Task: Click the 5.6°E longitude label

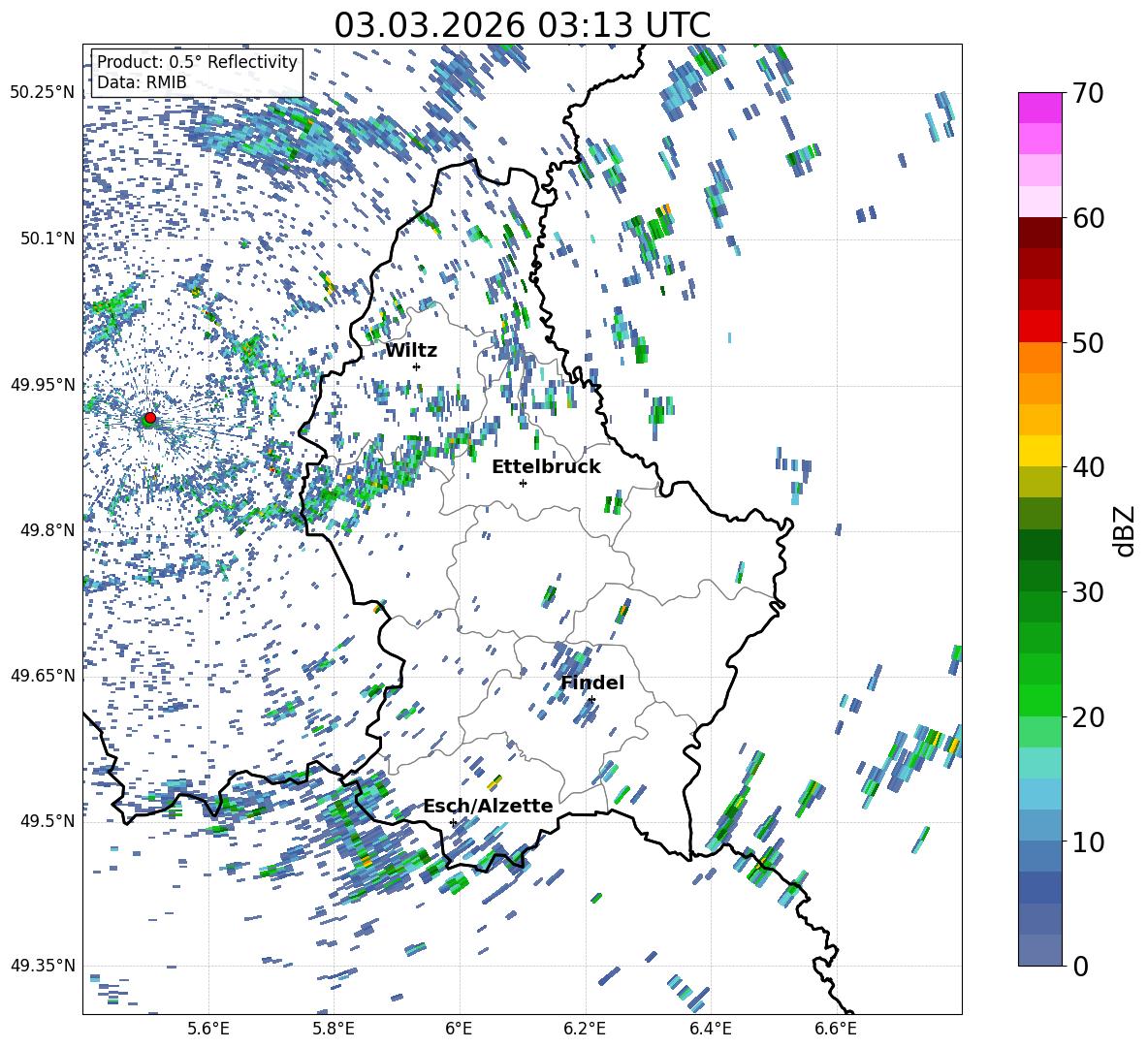Action: pyautogui.click(x=208, y=1030)
